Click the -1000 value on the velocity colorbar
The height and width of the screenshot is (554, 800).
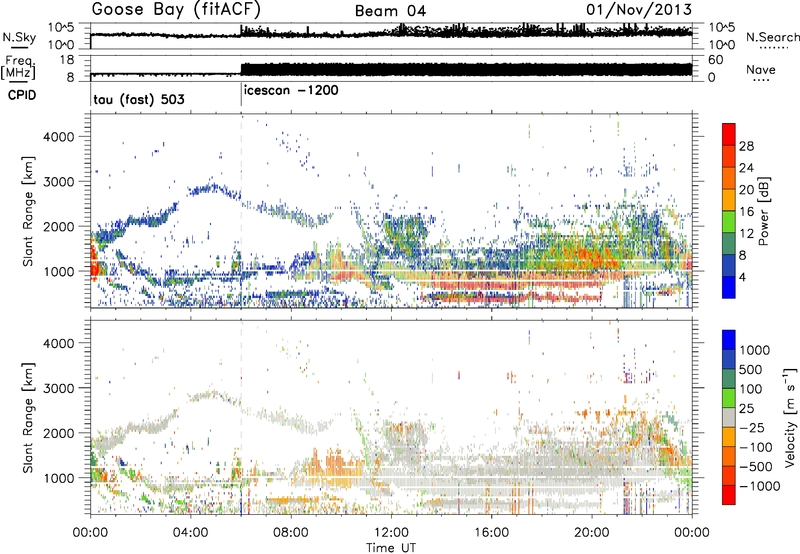point(760,486)
